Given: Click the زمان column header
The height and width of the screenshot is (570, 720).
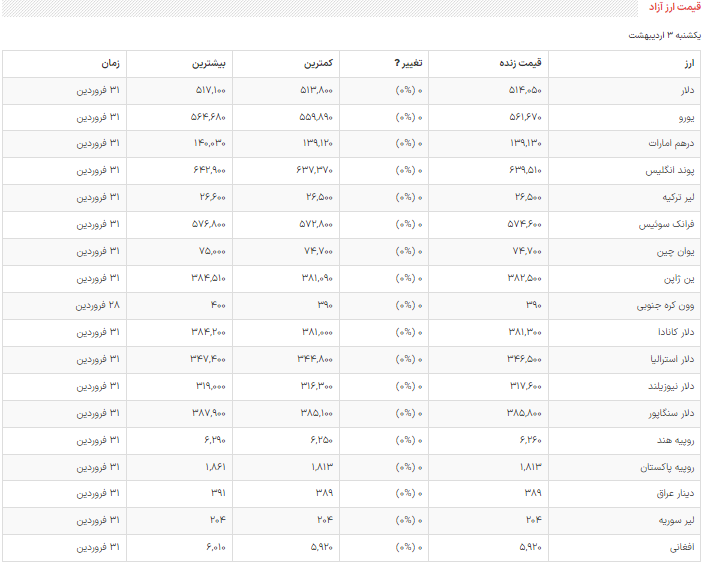Looking at the screenshot, I should [x=110, y=64].
